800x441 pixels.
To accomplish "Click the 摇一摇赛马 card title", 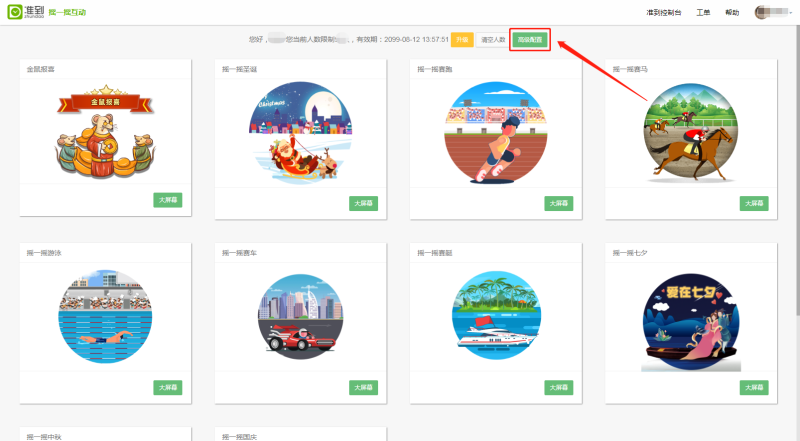I will [630, 69].
